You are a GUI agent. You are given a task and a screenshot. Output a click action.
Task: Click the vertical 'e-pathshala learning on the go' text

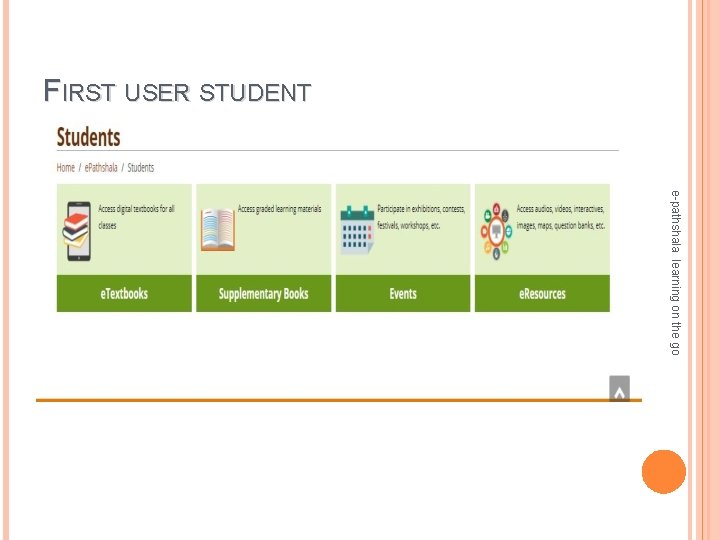[x=675, y=272]
